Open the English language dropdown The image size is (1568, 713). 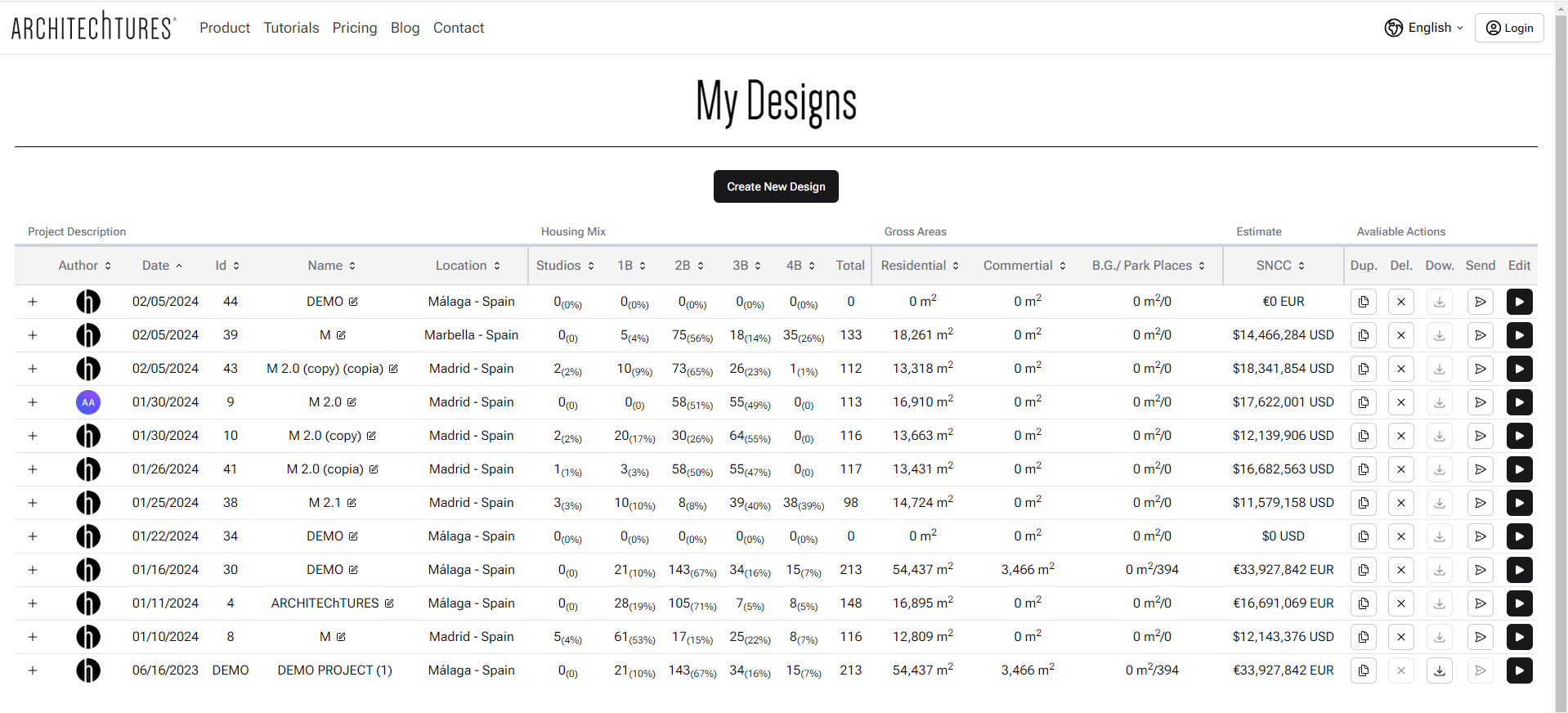pyautogui.click(x=1424, y=28)
